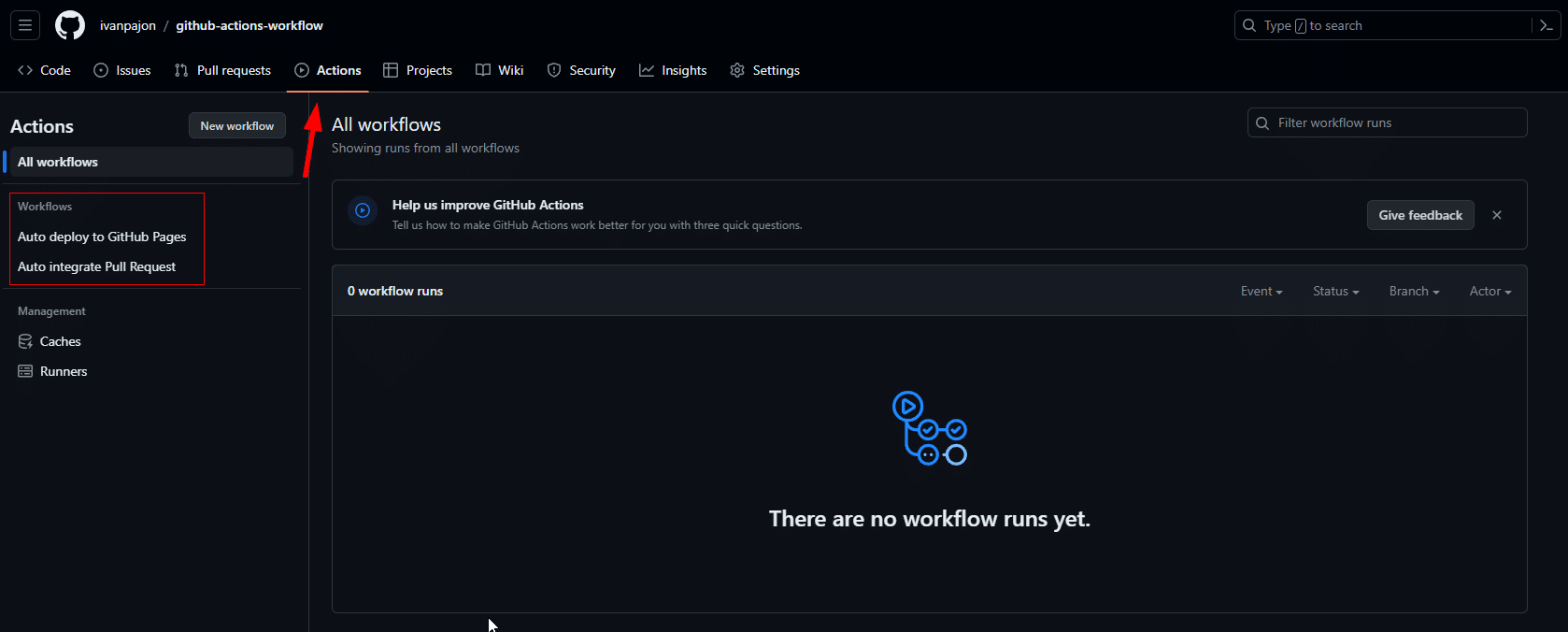1568x632 pixels.
Task: Open Caches under Management
Action: tap(50, 341)
